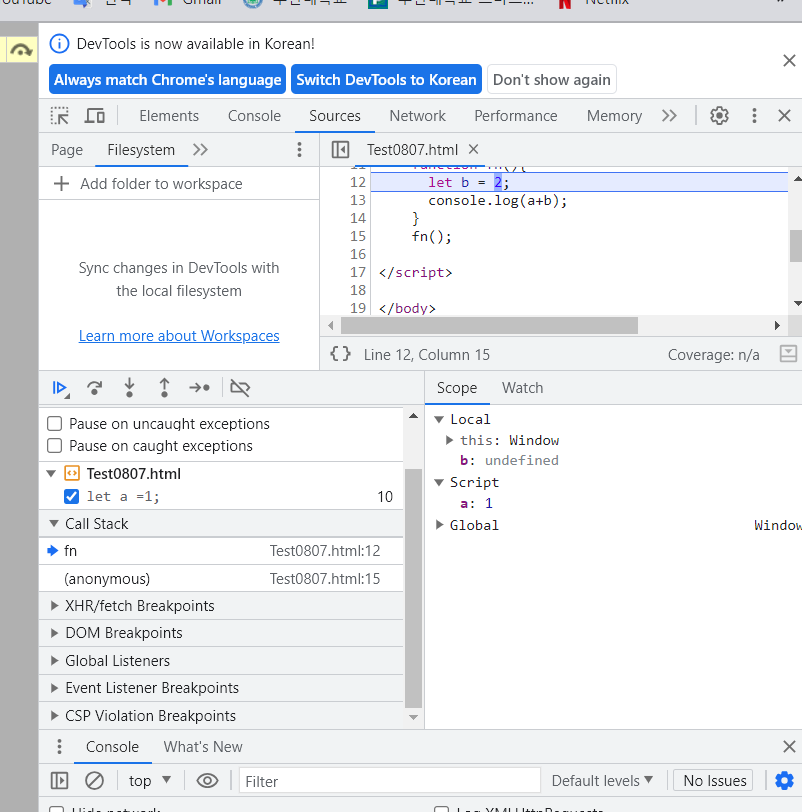Toggle the device toolbar icon
Screen dimensions: 802x812
[x=94, y=115]
